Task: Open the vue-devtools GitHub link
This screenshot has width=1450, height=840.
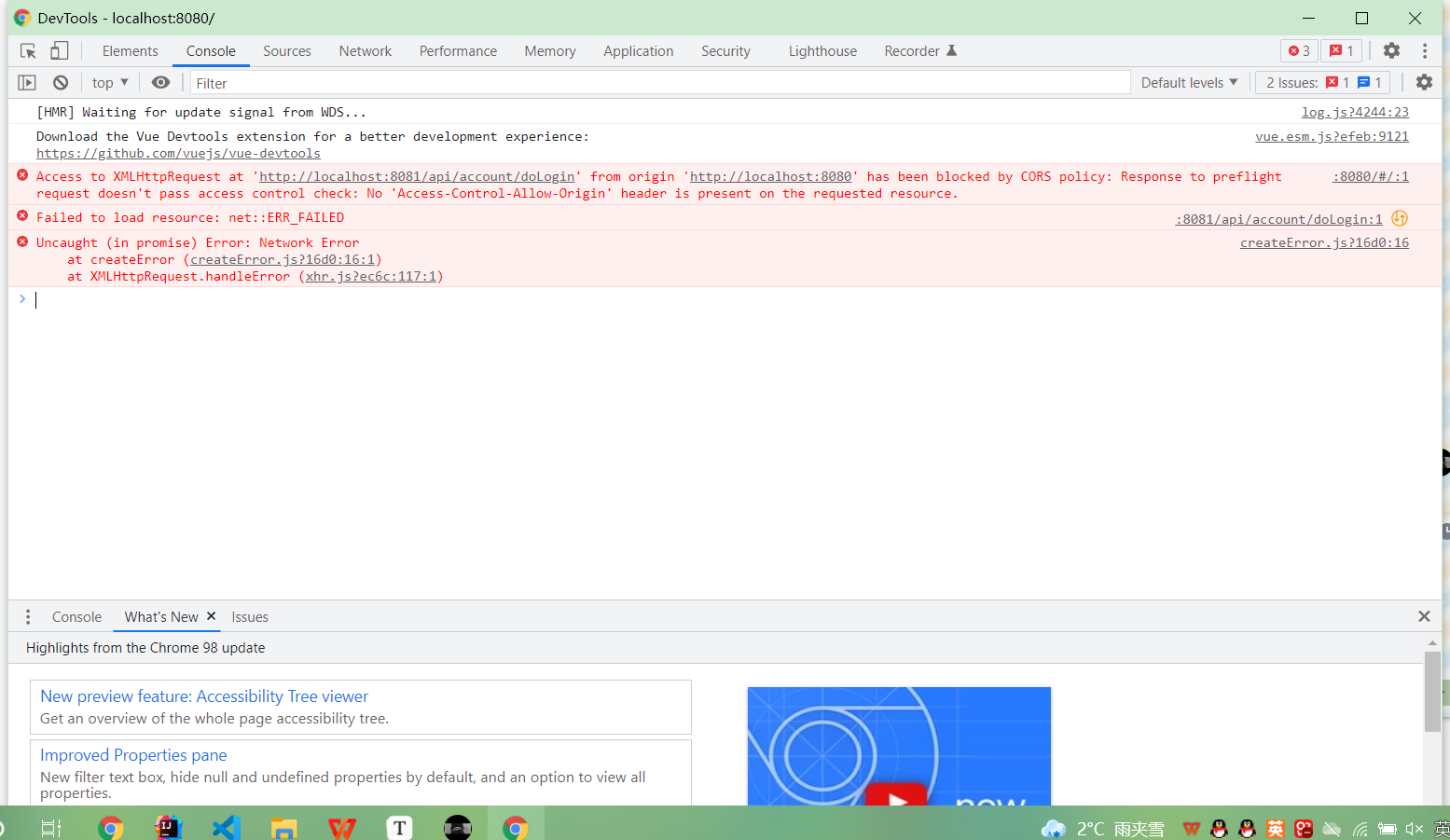Action: (x=177, y=153)
